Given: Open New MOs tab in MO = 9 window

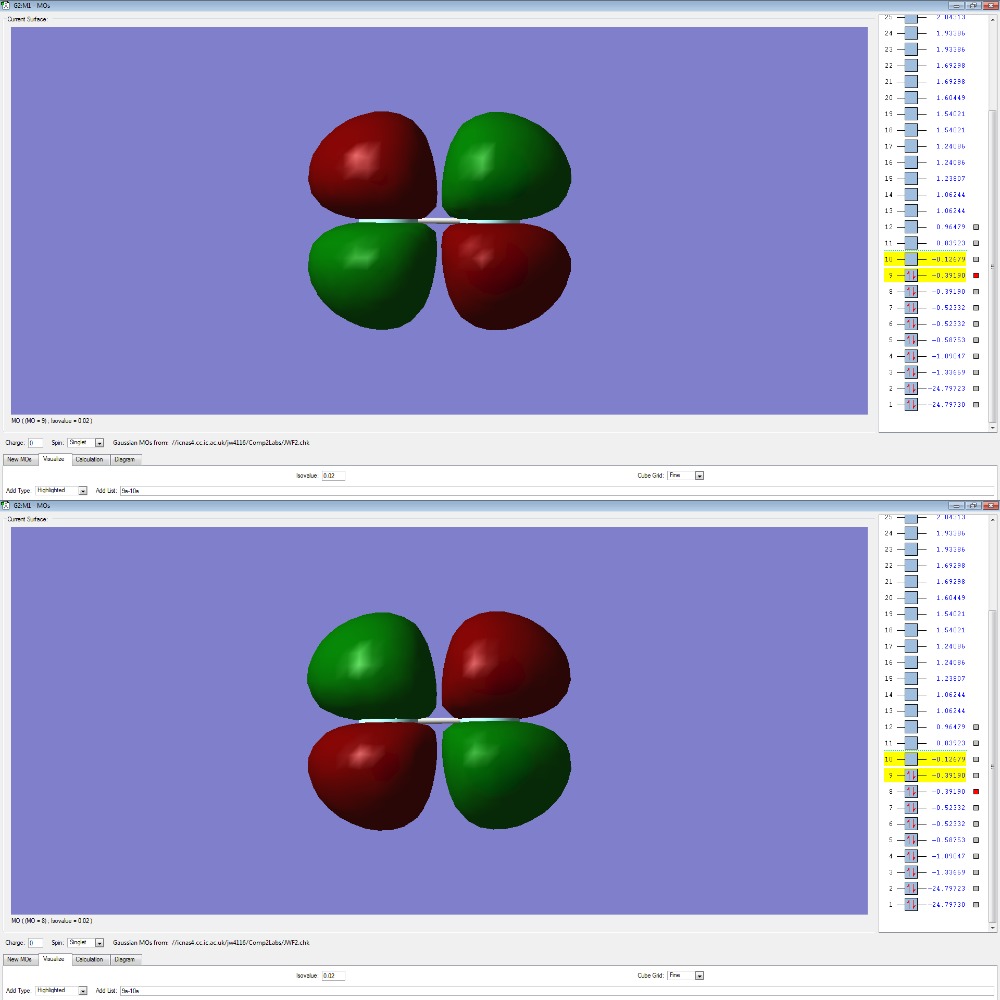Looking at the screenshot, I should pyautogui.click(x=20, y=459).
